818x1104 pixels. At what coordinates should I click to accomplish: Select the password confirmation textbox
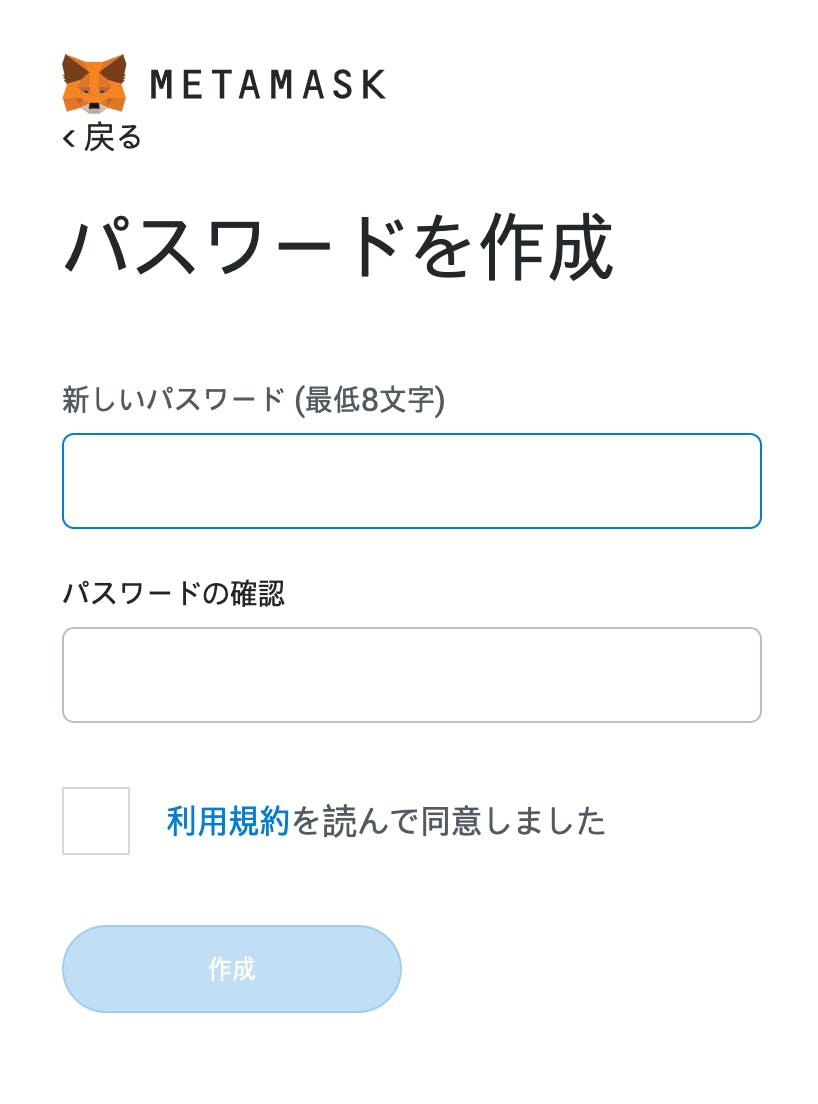[x=412, y=675]
